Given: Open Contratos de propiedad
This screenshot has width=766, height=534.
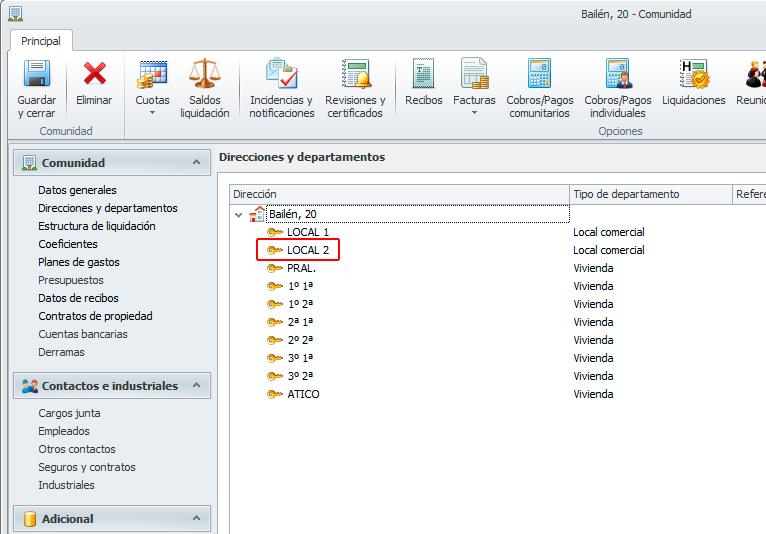Looking at the screenshot, I should pyautogui.click(x=95, y=316).
